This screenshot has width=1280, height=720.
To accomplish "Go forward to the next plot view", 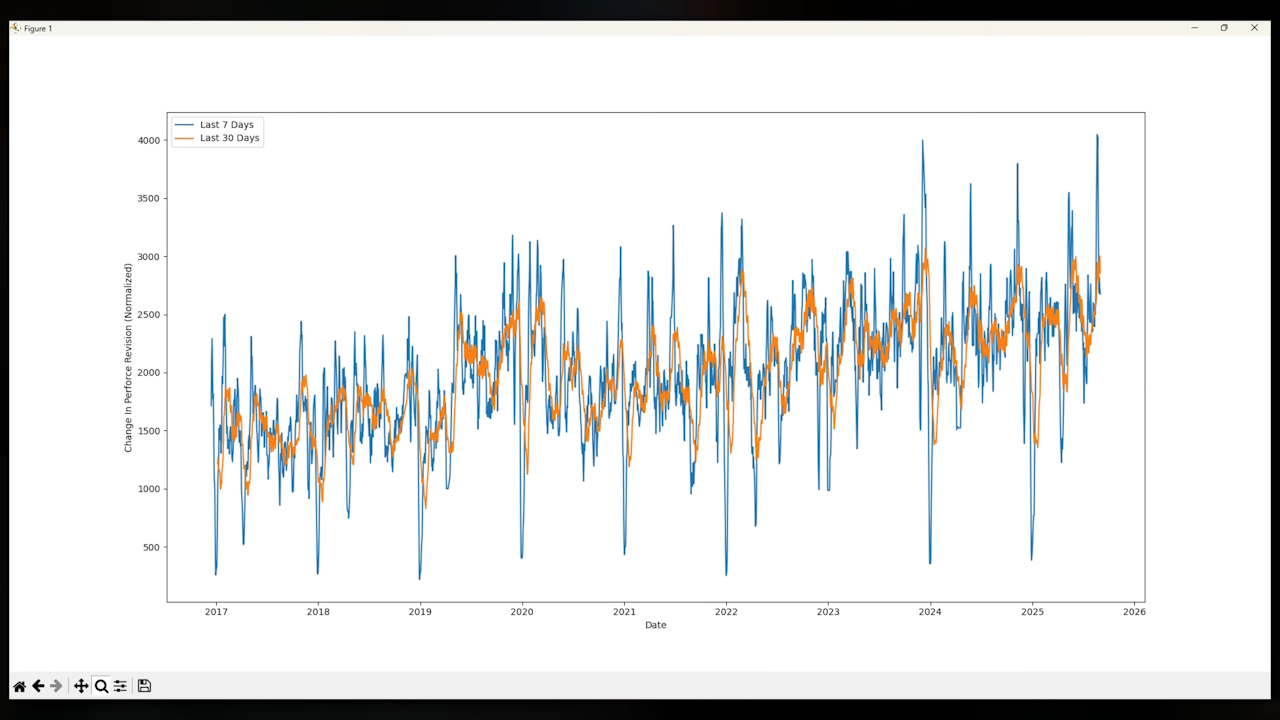I will tap(56, 686).
